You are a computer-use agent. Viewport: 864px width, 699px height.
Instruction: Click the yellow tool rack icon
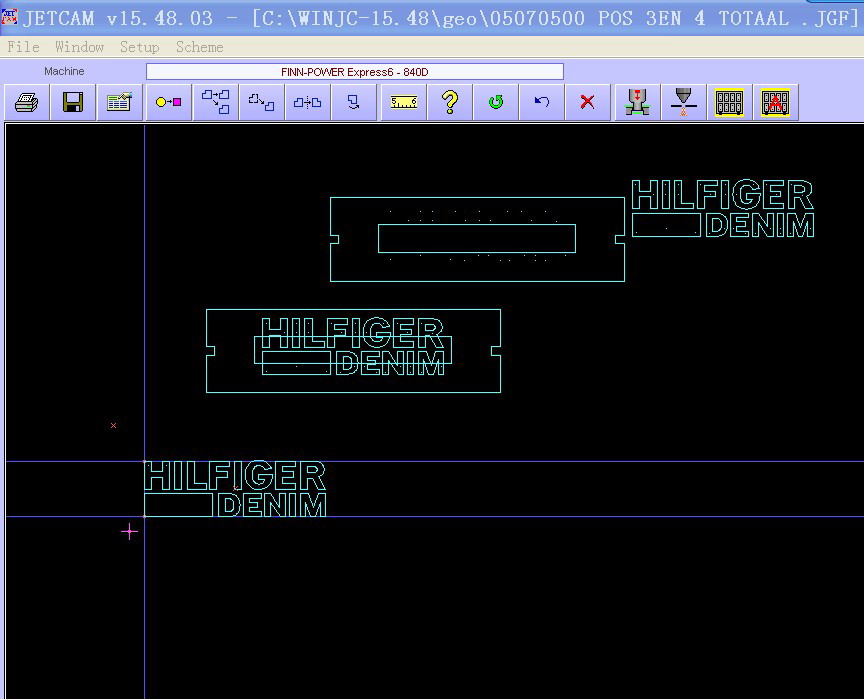pyautogui.click(x=730, y=102)
